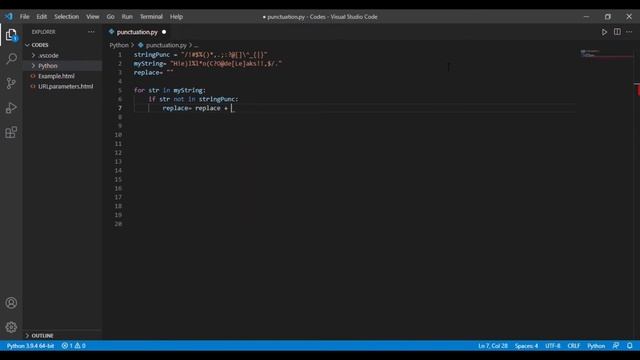Screen dimensions: 640x360
Task: Close the punctuation.py tab via unsaved dot
Action: click(164, 32)
